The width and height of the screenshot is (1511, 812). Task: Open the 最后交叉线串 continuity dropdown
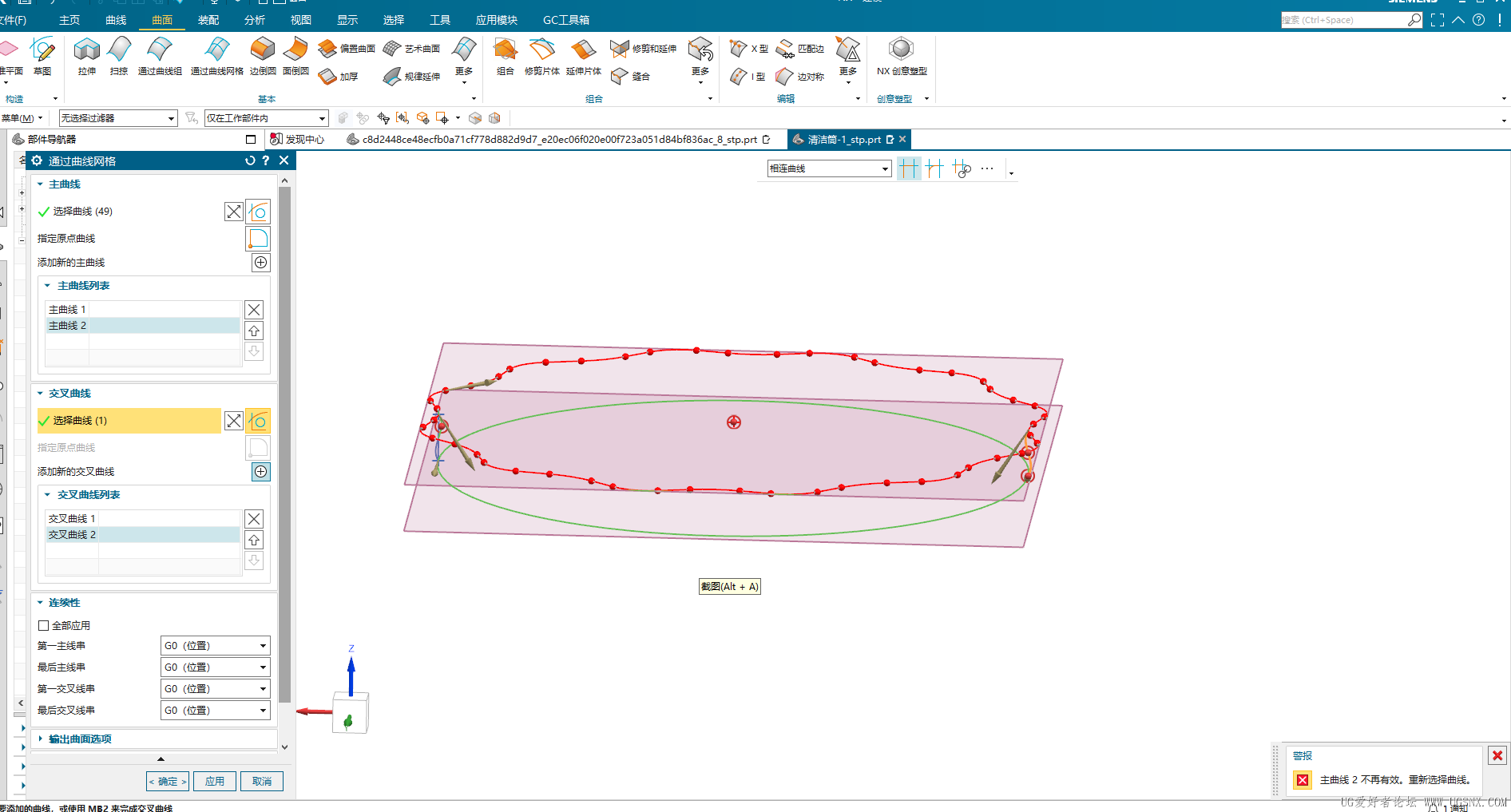click(216, 710)
